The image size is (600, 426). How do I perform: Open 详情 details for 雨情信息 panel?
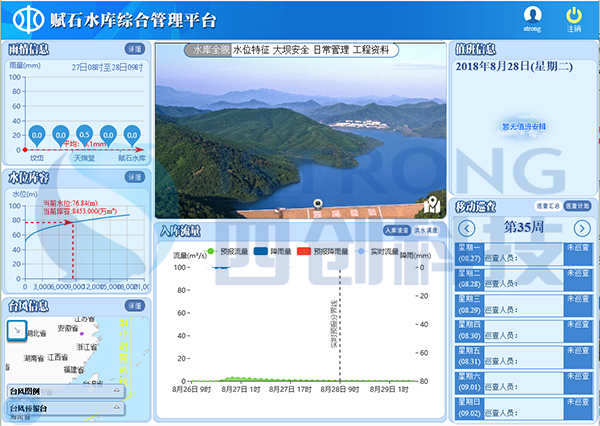tap(134, 48)
